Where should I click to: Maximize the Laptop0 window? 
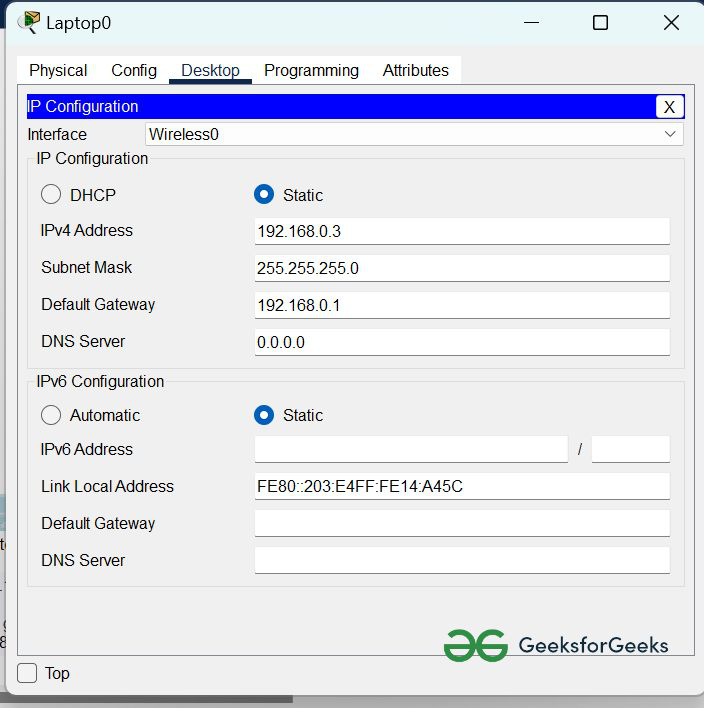tap(600, 22)
